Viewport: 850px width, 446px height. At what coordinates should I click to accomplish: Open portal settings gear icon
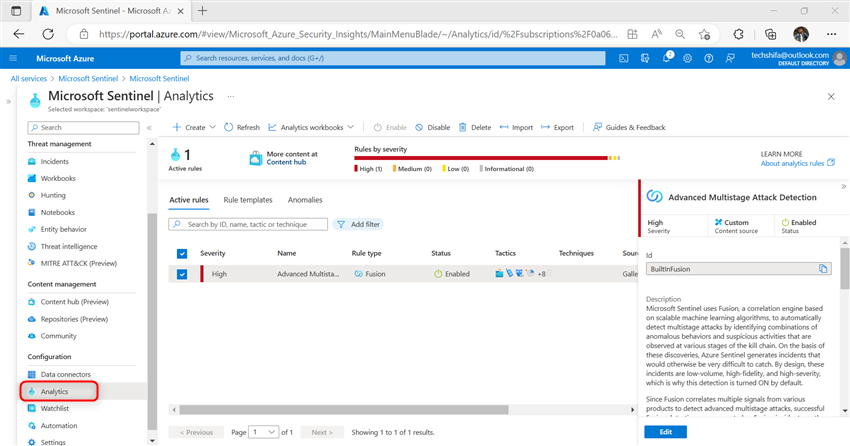click(687, 58)
